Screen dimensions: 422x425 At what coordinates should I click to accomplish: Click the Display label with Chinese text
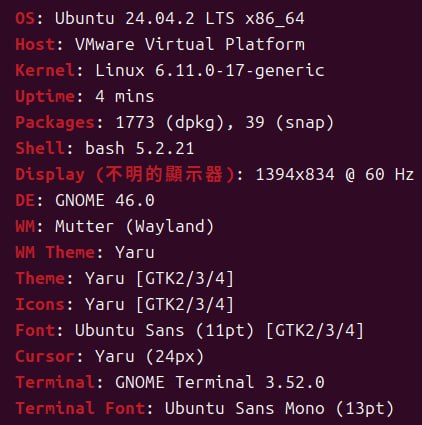(x=125, y=174)
